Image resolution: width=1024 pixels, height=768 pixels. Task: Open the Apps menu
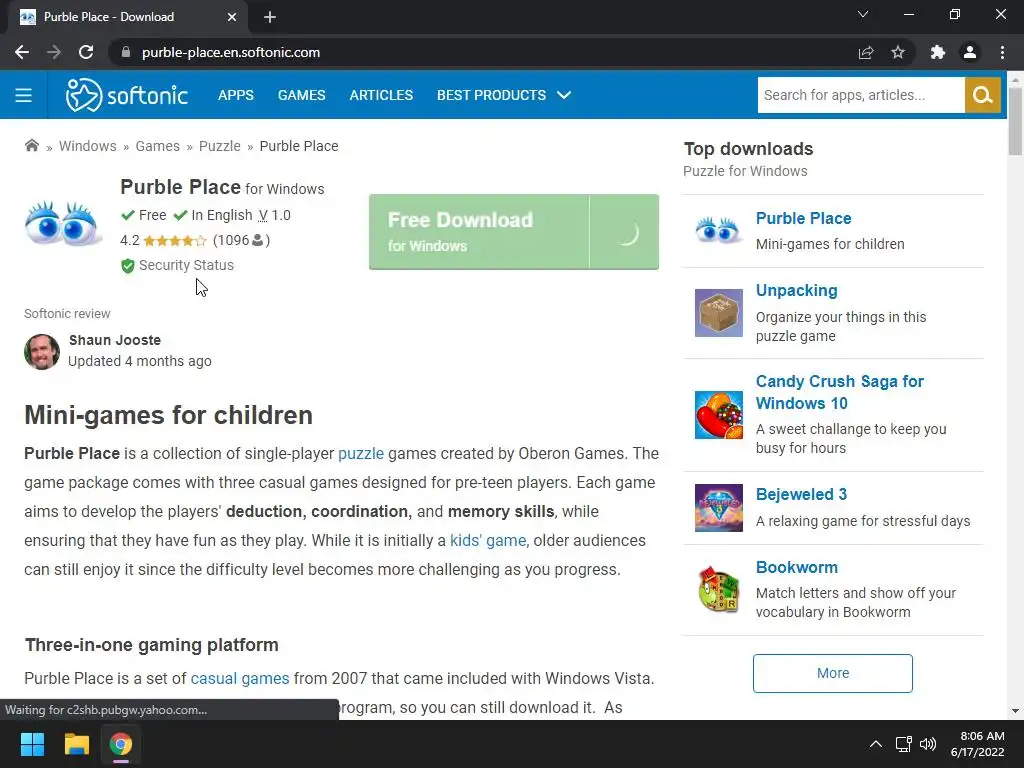point(236,95)
